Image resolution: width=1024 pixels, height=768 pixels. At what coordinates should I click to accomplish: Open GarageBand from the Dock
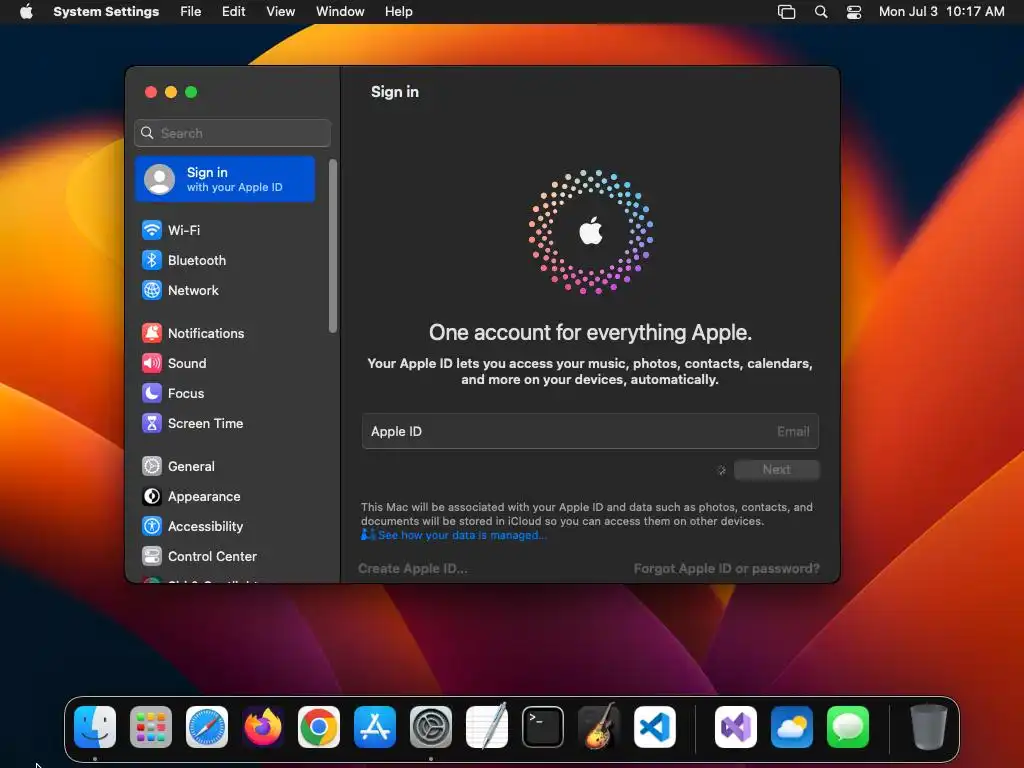point(599,727)
